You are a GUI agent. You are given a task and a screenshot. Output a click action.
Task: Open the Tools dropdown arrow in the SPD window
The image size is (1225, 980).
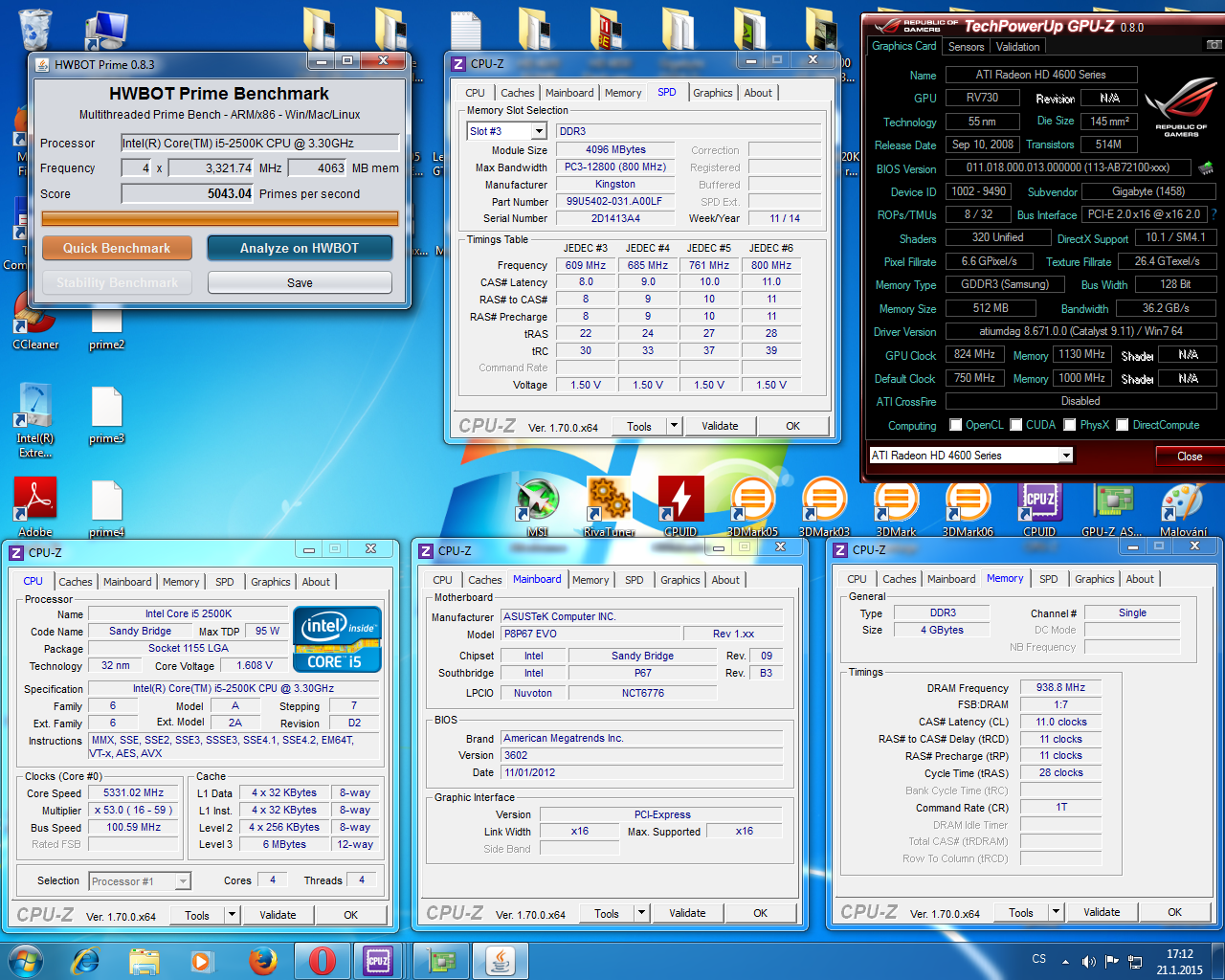674,426
